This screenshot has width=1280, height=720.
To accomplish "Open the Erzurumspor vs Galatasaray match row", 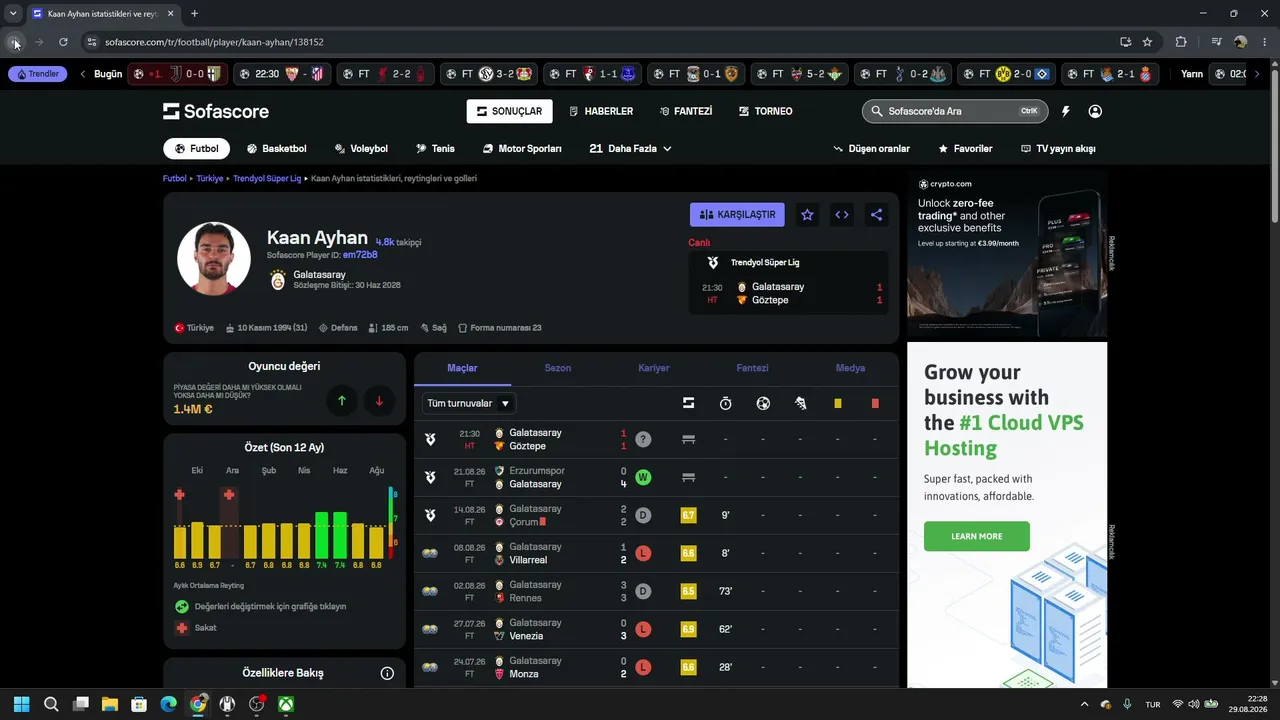I will click(x=656, y=478).
